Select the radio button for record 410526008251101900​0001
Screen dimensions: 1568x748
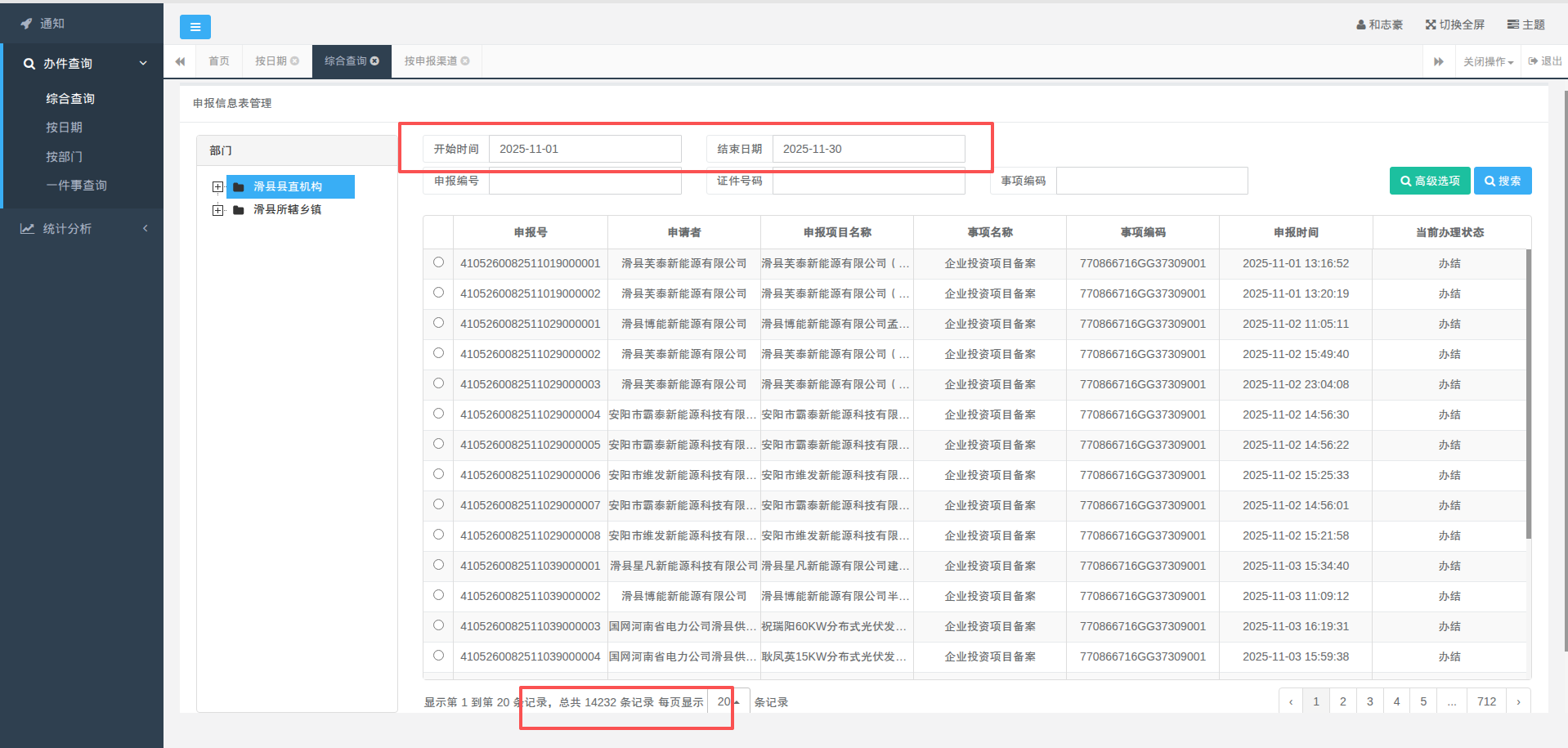click(438, 262)
